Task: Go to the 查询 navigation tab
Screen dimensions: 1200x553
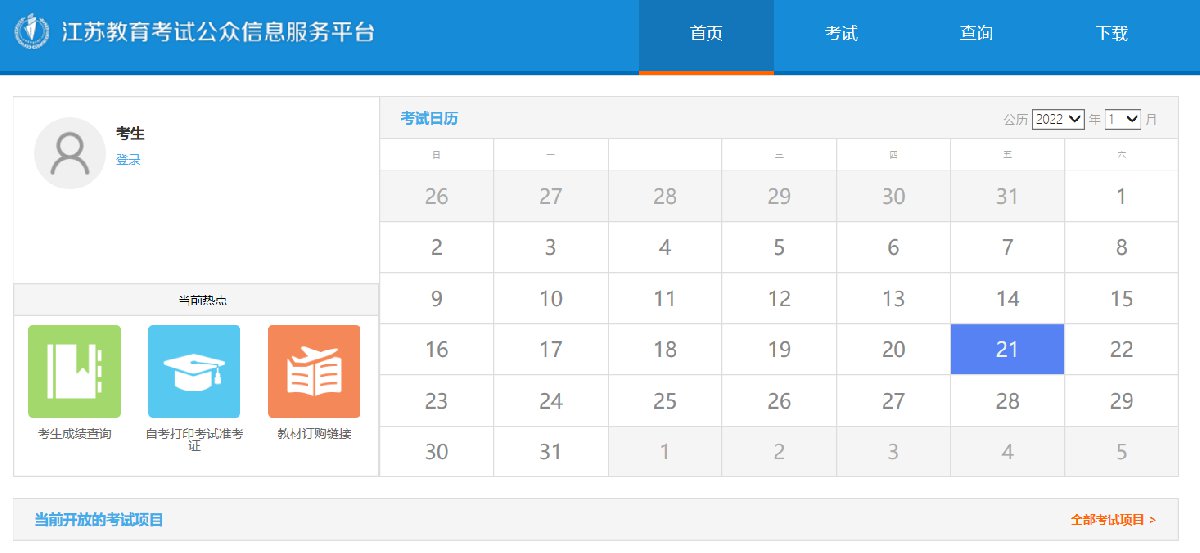Action: point(976,34)
